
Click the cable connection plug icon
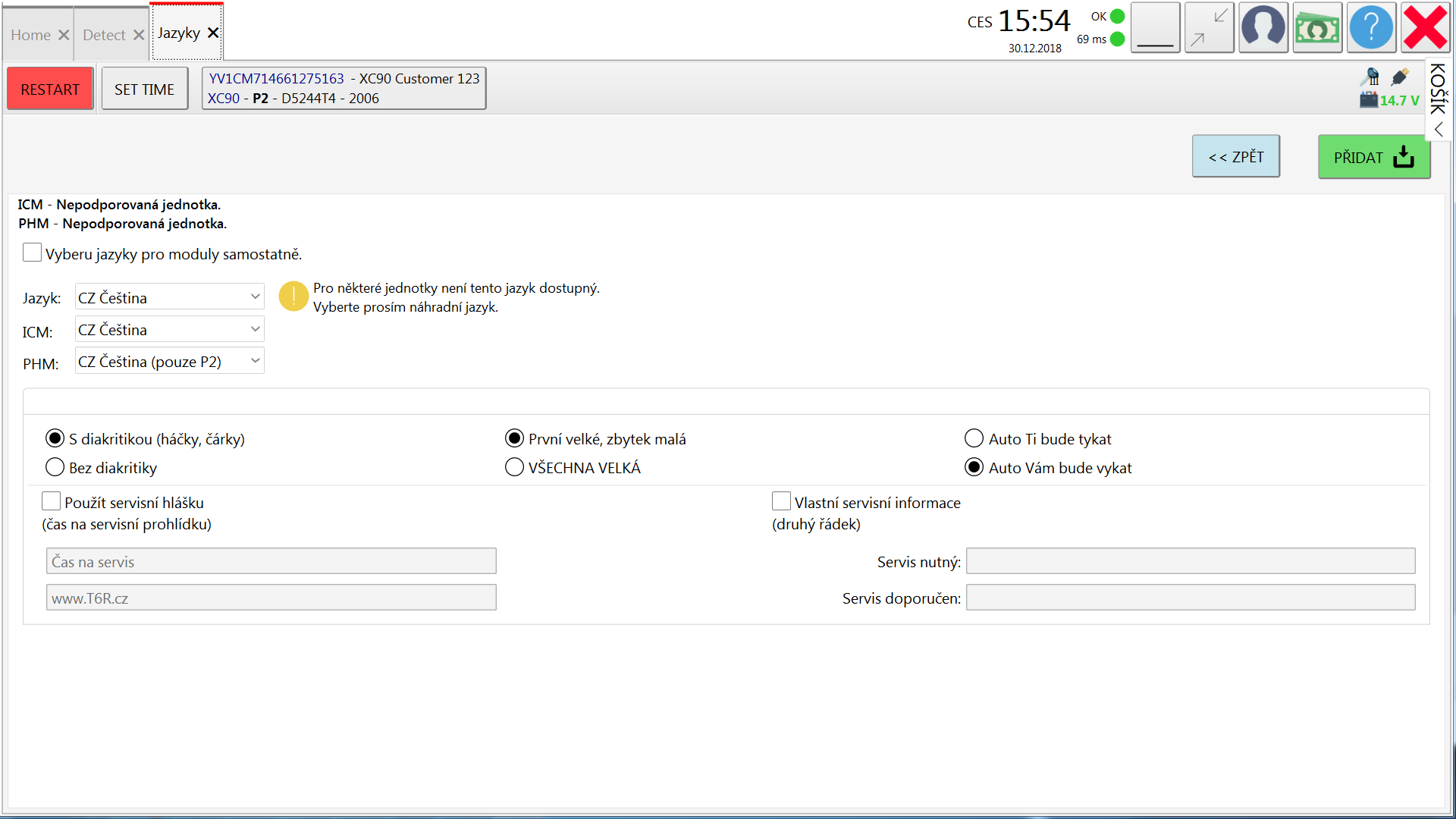(x=1400, y=77)
